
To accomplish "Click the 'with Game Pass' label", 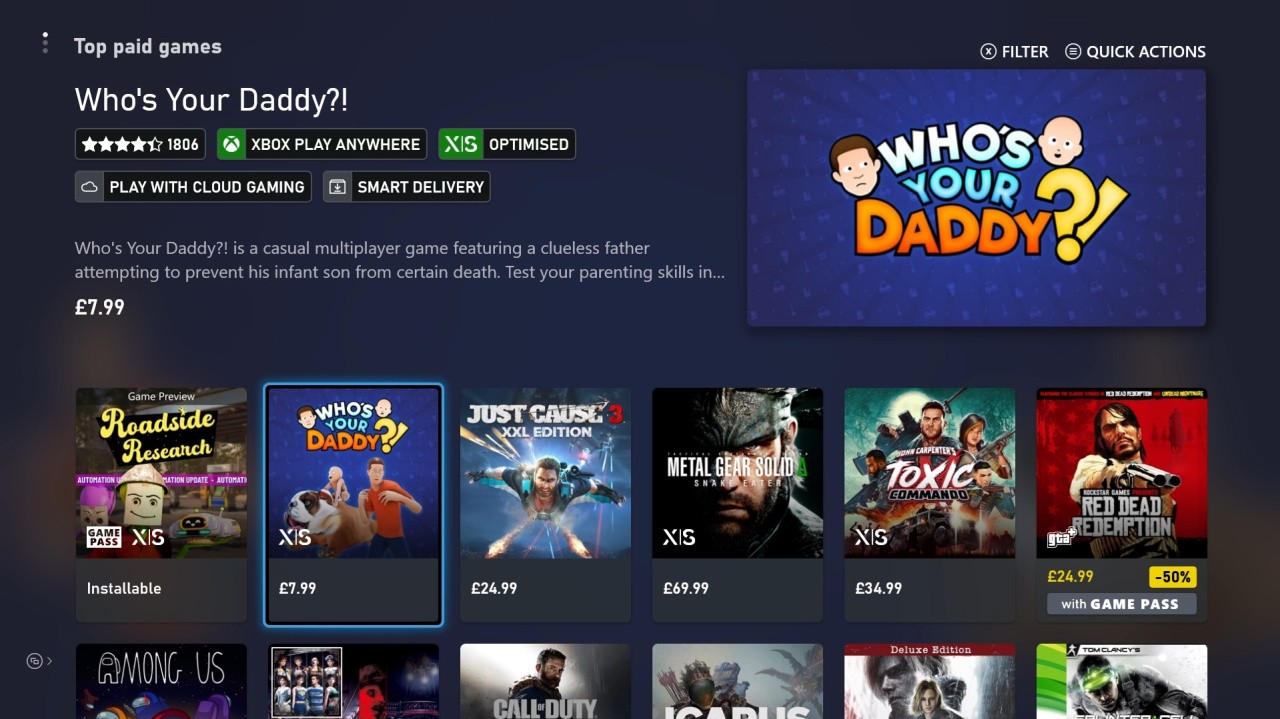I will 1121,604.
